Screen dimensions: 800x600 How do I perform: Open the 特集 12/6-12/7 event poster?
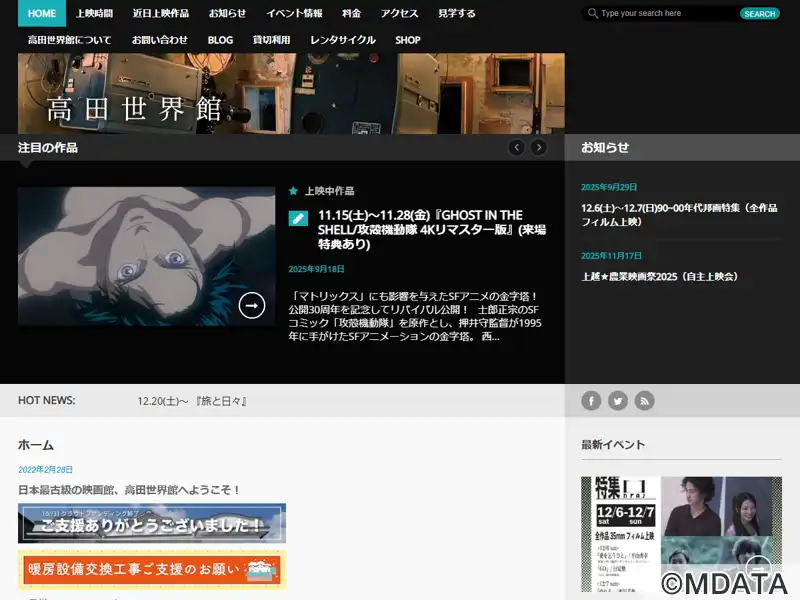pyautogui.click(x=681, y=534)
